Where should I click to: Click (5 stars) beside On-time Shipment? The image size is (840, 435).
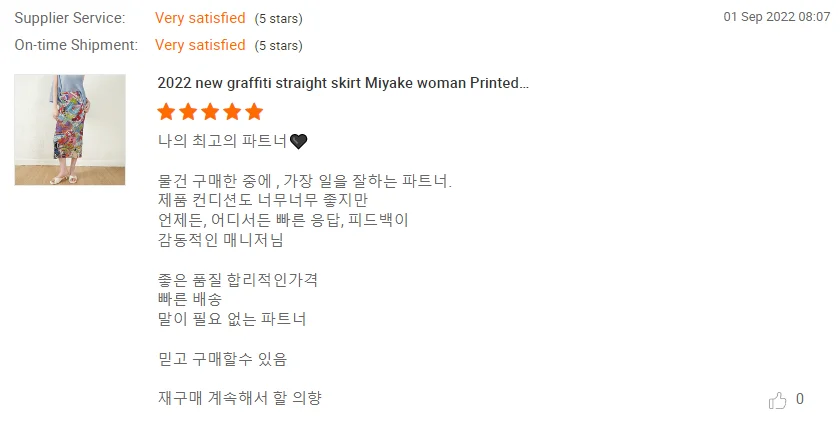click(x=278, y=46)
